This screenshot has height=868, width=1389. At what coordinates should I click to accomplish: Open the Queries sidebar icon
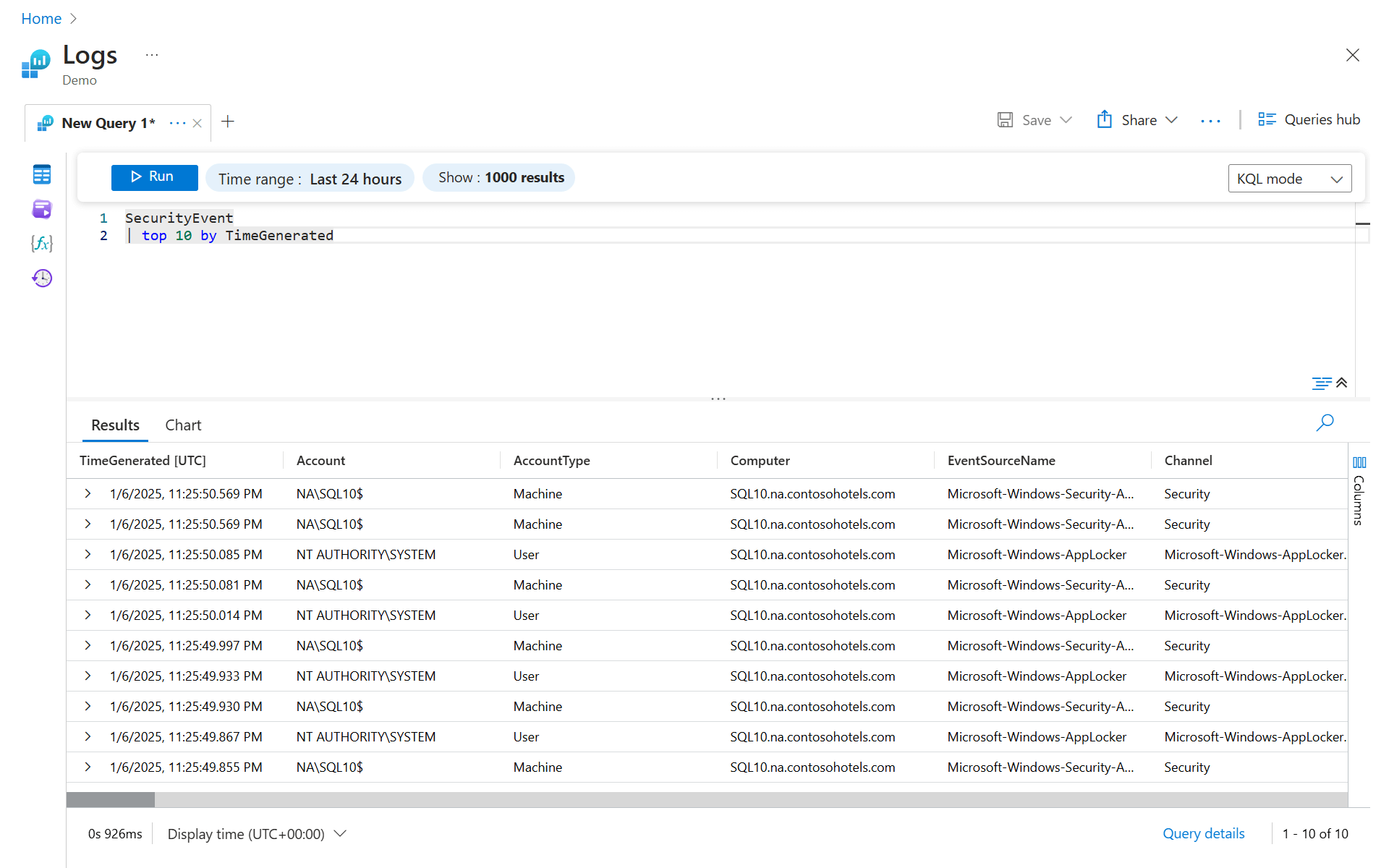coord(42,209)
